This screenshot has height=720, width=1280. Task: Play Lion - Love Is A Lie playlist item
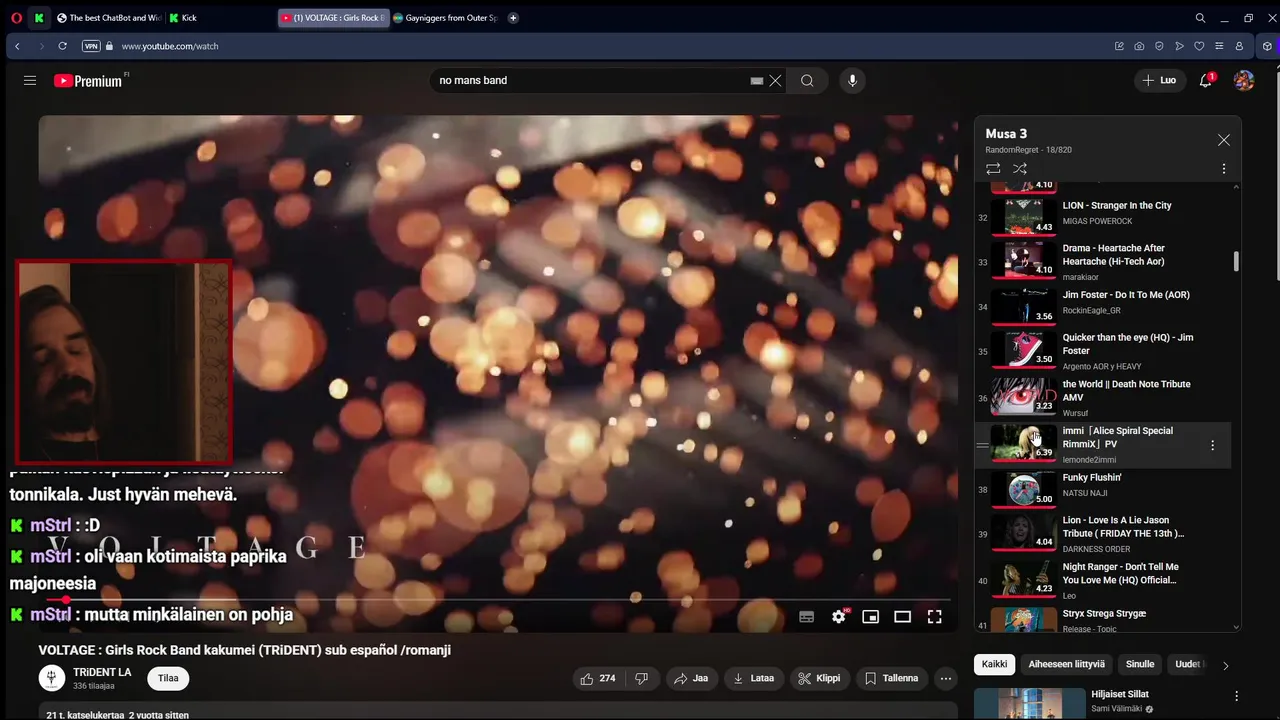tap(1104, 534)
